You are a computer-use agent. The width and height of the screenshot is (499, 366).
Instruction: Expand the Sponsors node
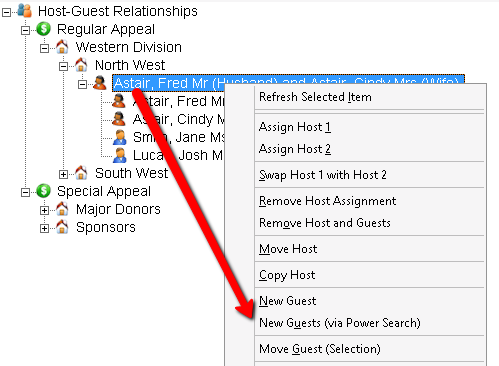(44, 228)
